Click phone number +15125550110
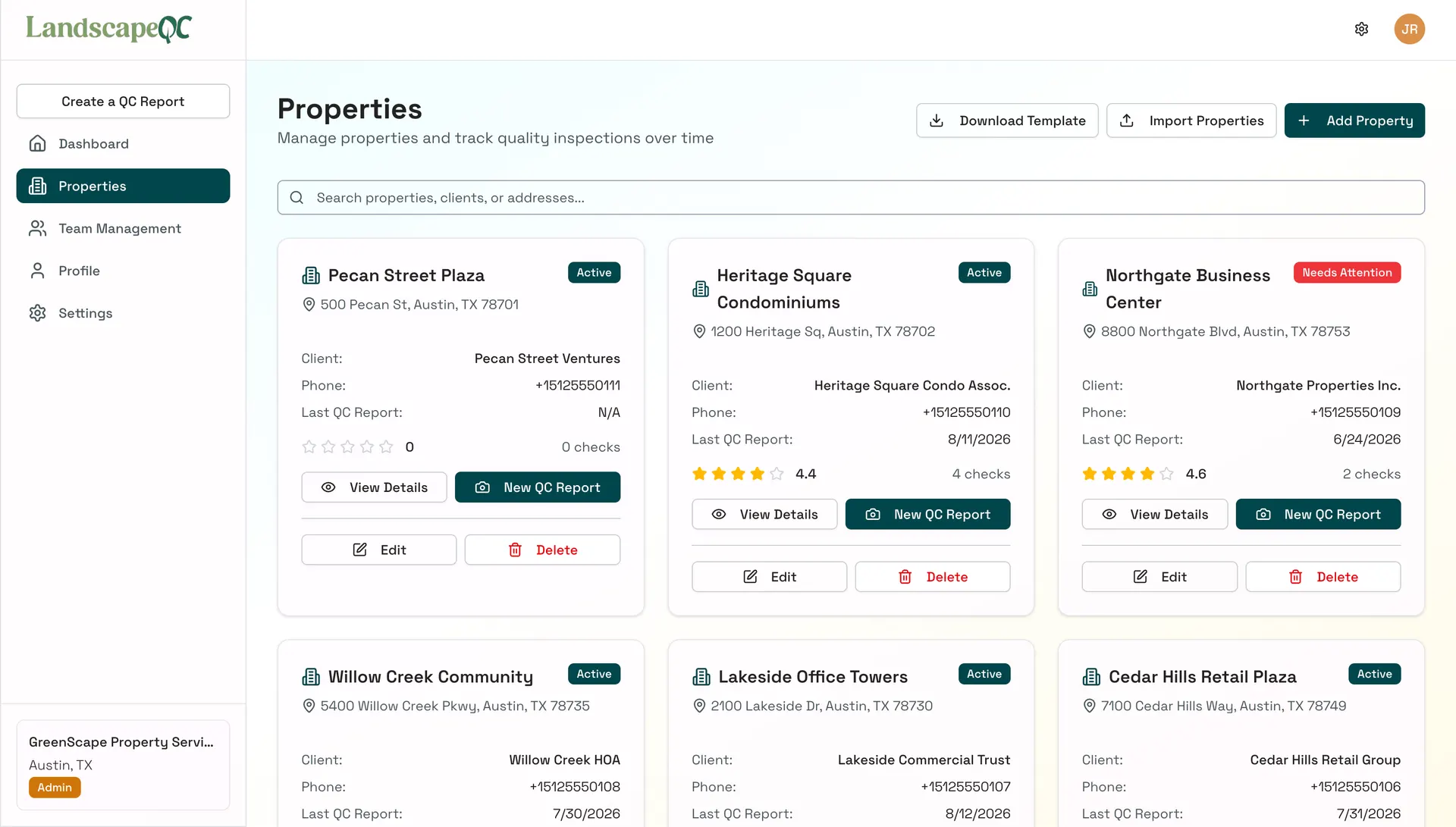 [x=967, y=413]
